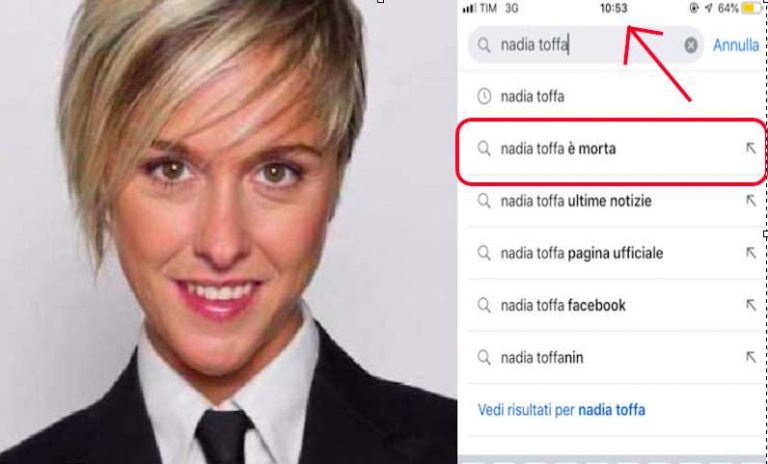Viewport: 768px width, 464px height.
Task: Click the insert arrow beside 'nadia toffanin'
Action: tap(750, 357)
